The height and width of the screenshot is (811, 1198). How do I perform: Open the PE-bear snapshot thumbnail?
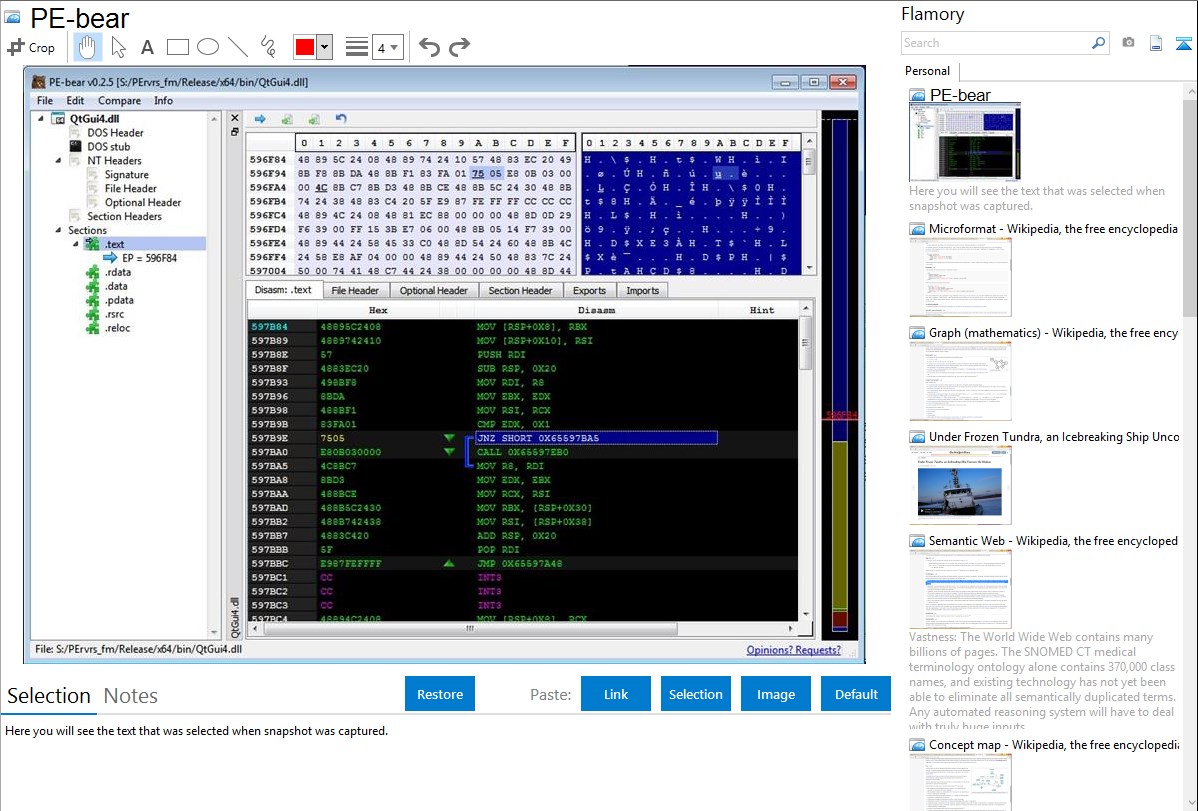point(965,143)
